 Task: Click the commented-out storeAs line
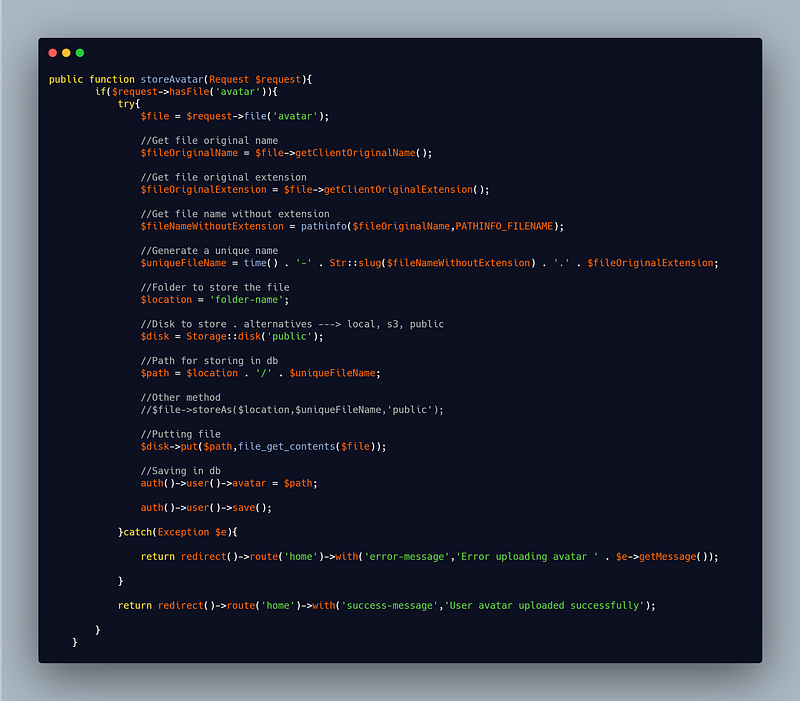click(292, 410)
